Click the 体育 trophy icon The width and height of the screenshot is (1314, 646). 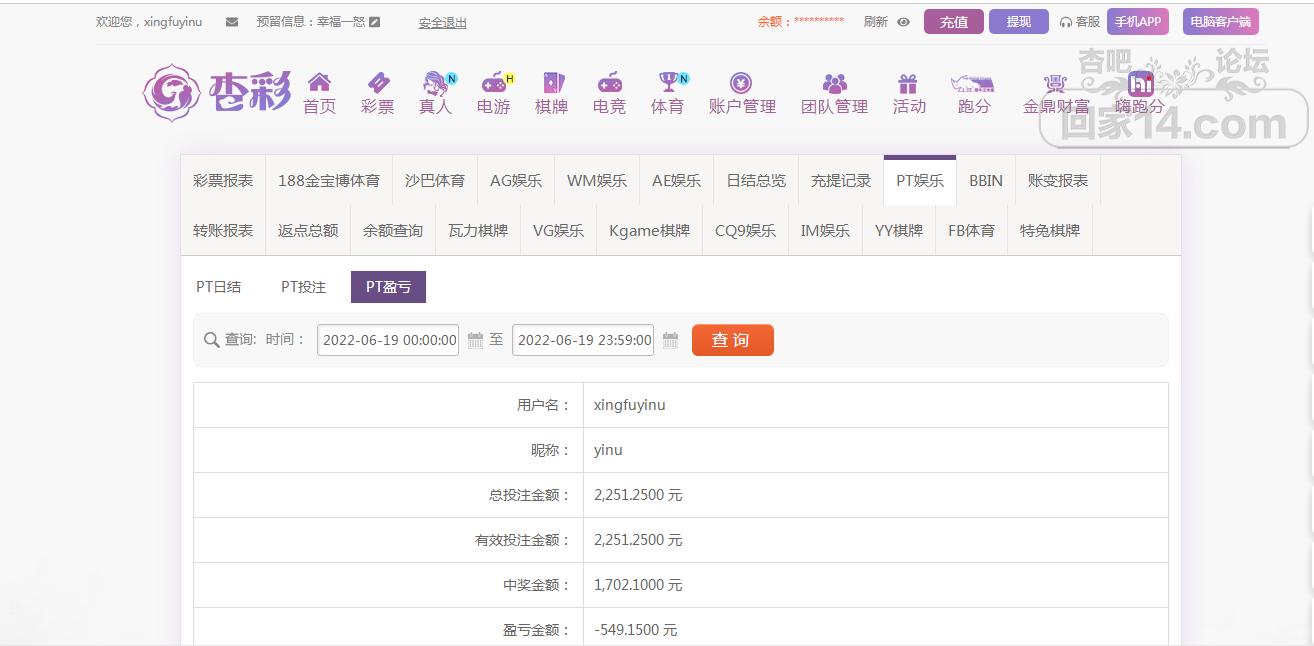click(668, 83)
